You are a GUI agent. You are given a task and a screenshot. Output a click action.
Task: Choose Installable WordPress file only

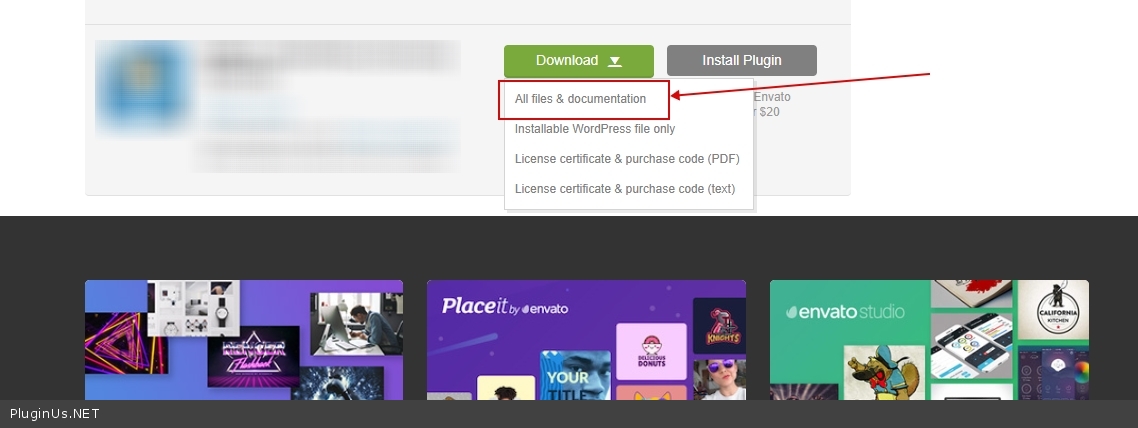pos(594,129)
